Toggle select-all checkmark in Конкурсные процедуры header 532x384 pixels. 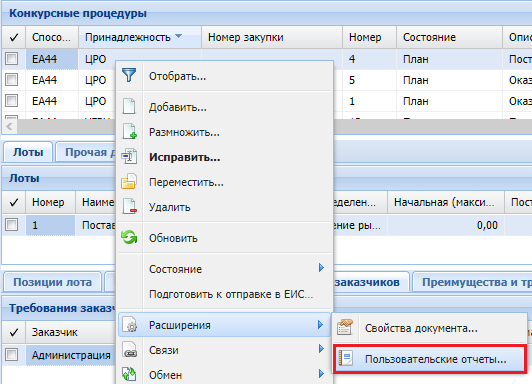[x=14, y=37]
